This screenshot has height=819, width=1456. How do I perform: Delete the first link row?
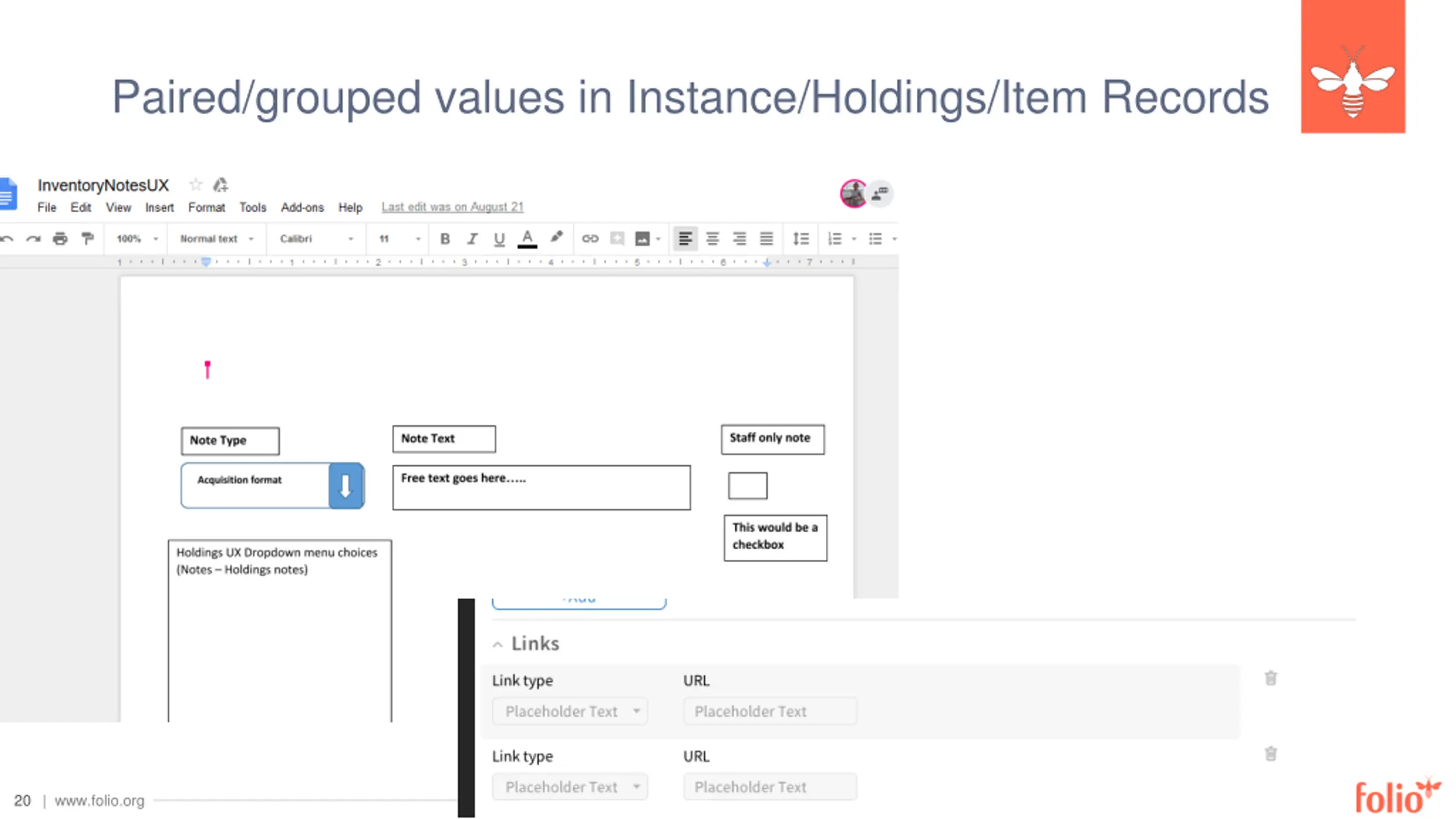(x=1271, y=678)
